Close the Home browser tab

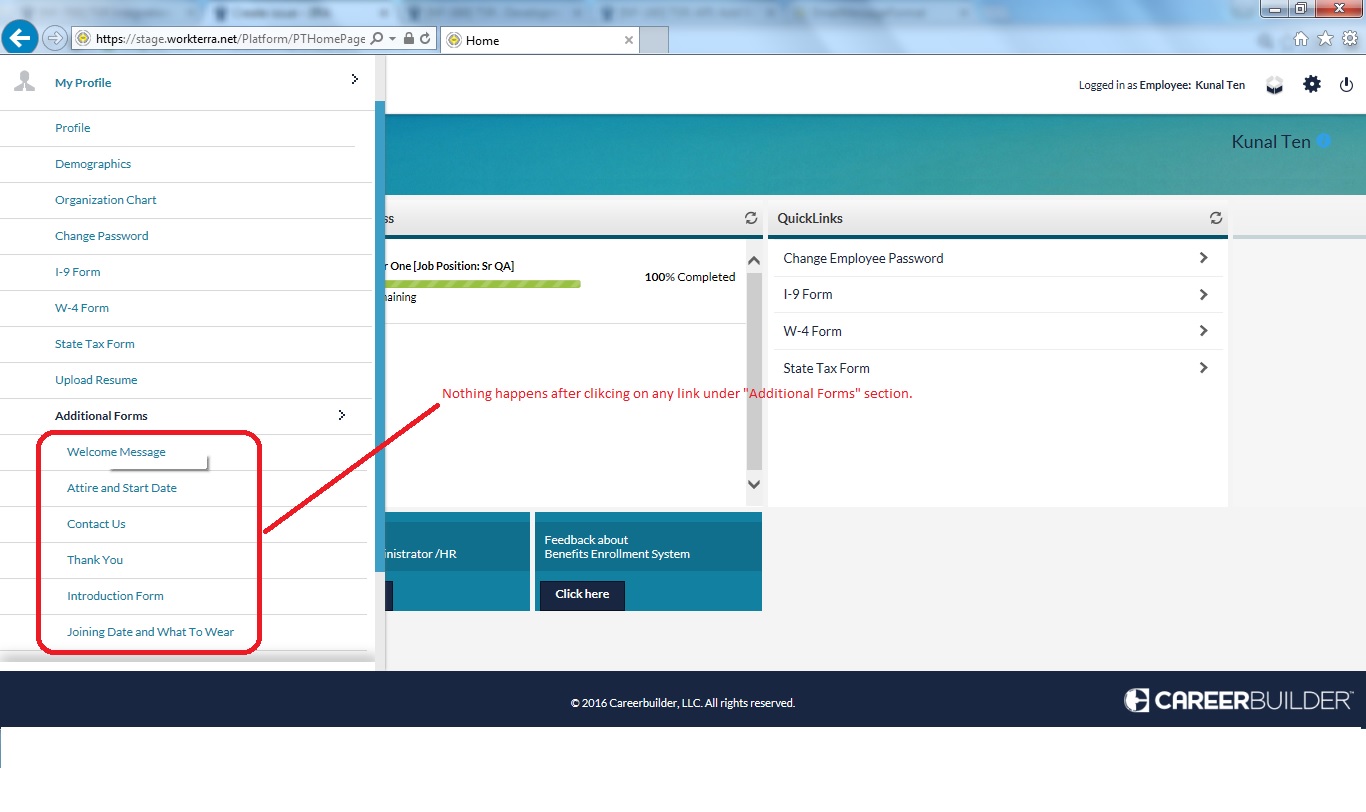[629, 40]
